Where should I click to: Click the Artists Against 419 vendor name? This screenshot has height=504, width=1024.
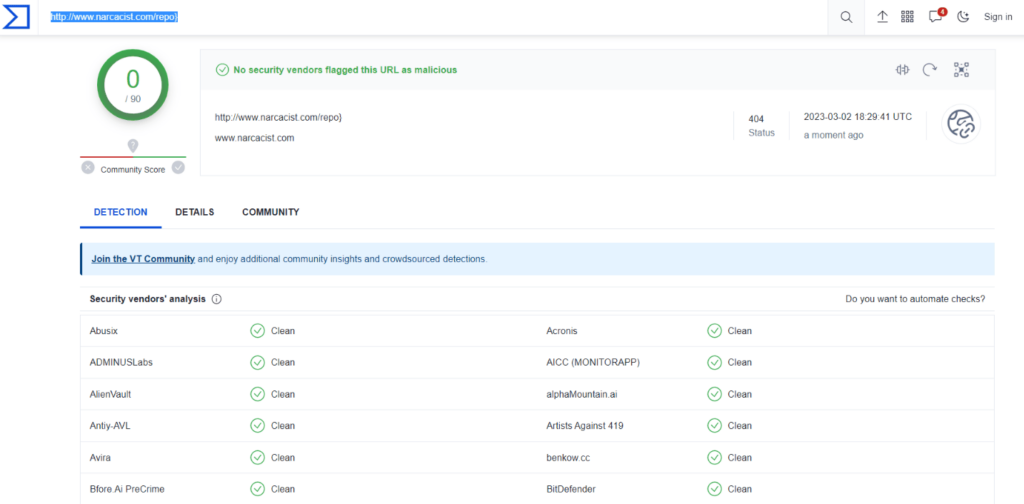tap(584, 426)
